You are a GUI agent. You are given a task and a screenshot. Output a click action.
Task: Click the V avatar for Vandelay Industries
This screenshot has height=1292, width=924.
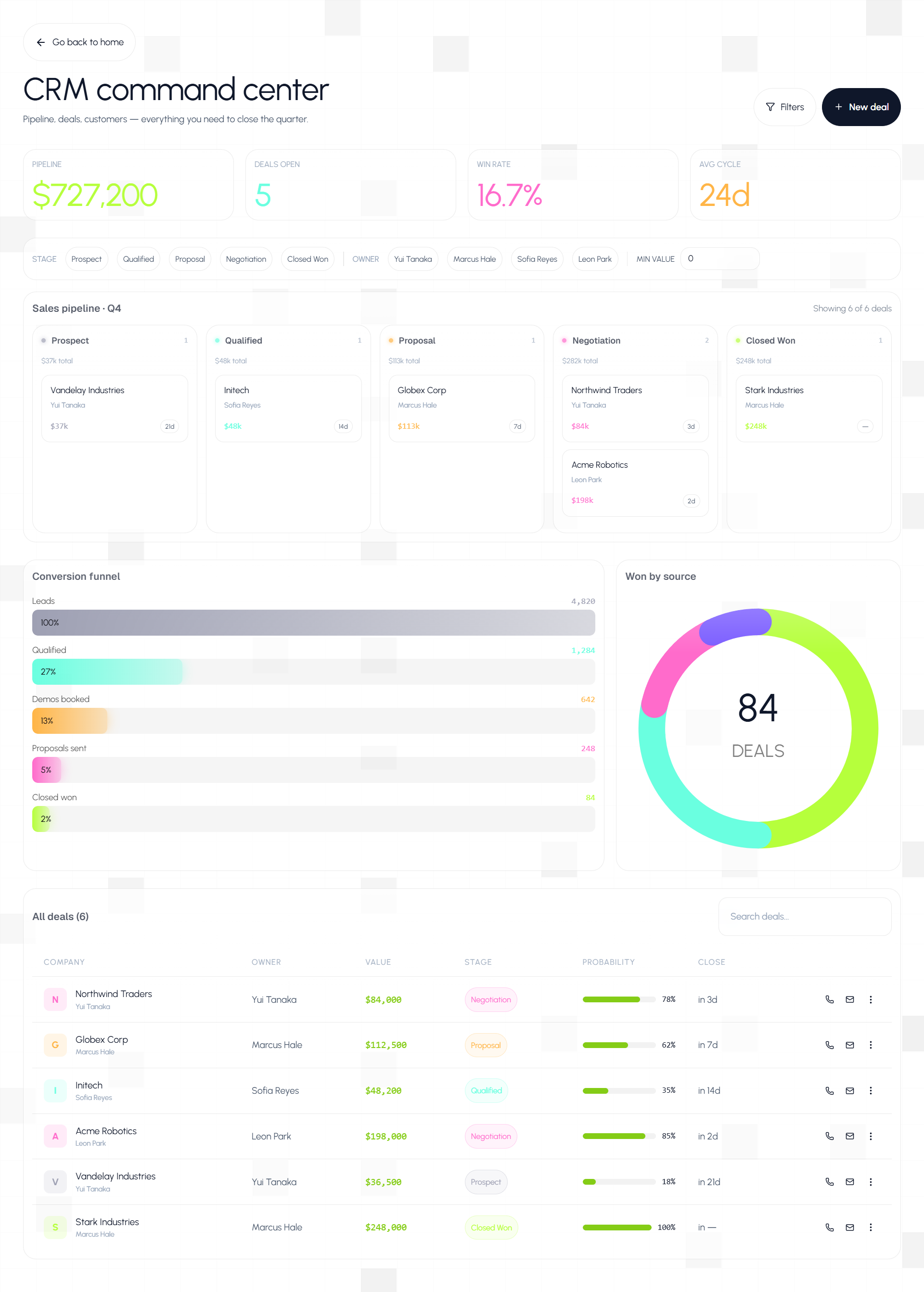55,1182
